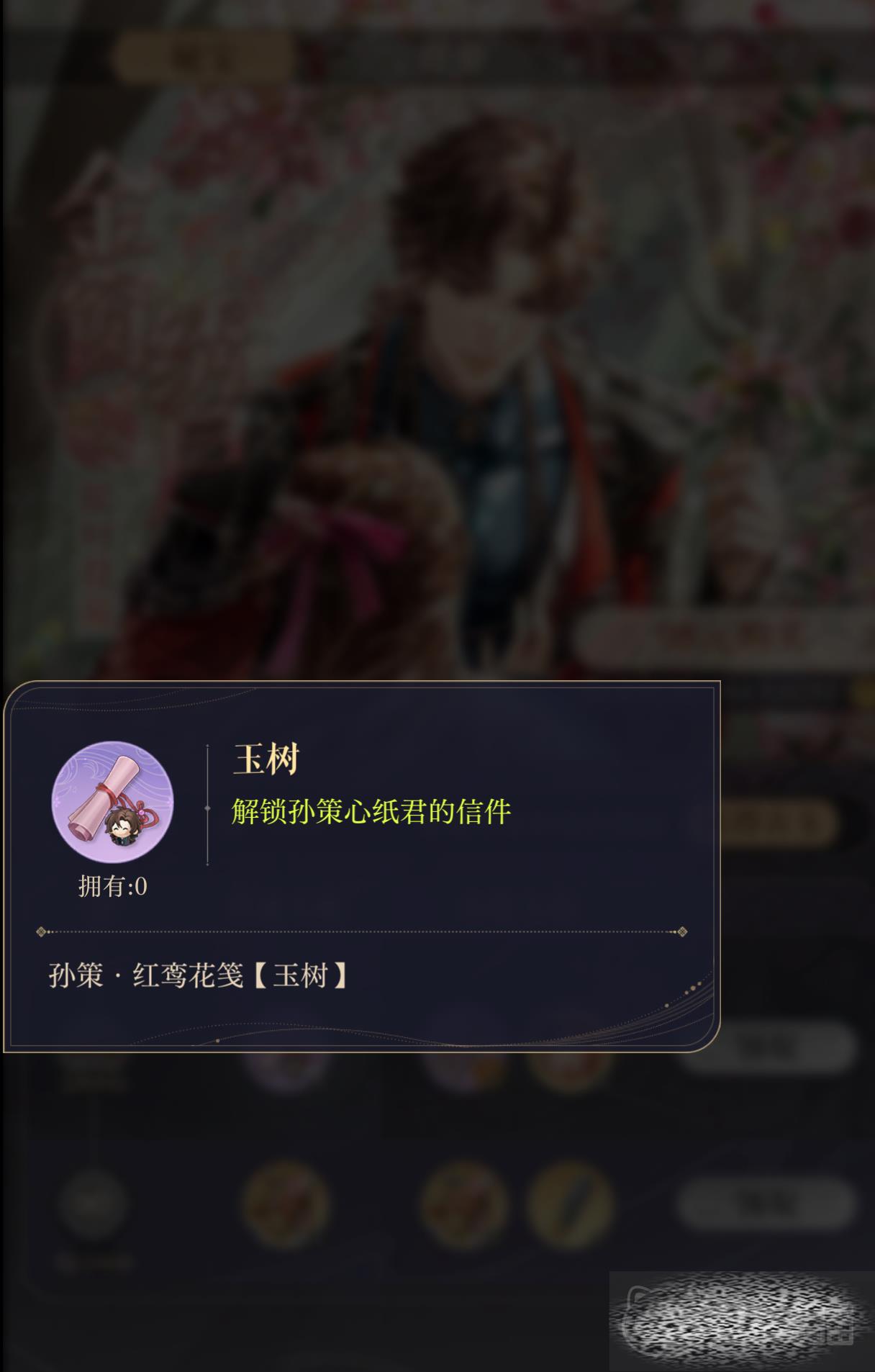875x1372 pixels.
Task: Click the yellow 解锁孙策心纸君的信件 description
Action: tap(371, 811)
